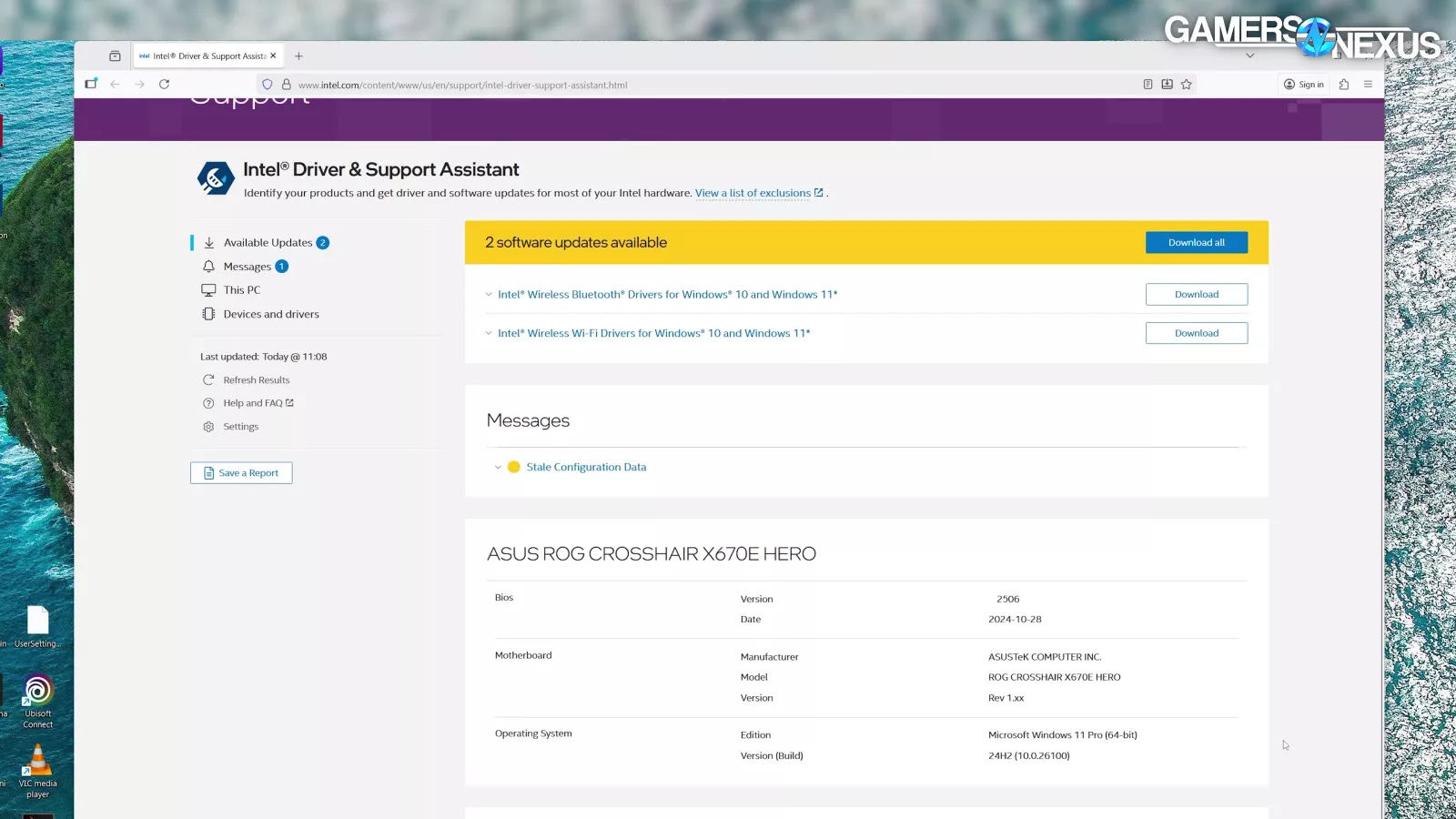Screen dimensions: 1456x819
Task: Click the tracking protection shield icon
Action: pos(268,85)
